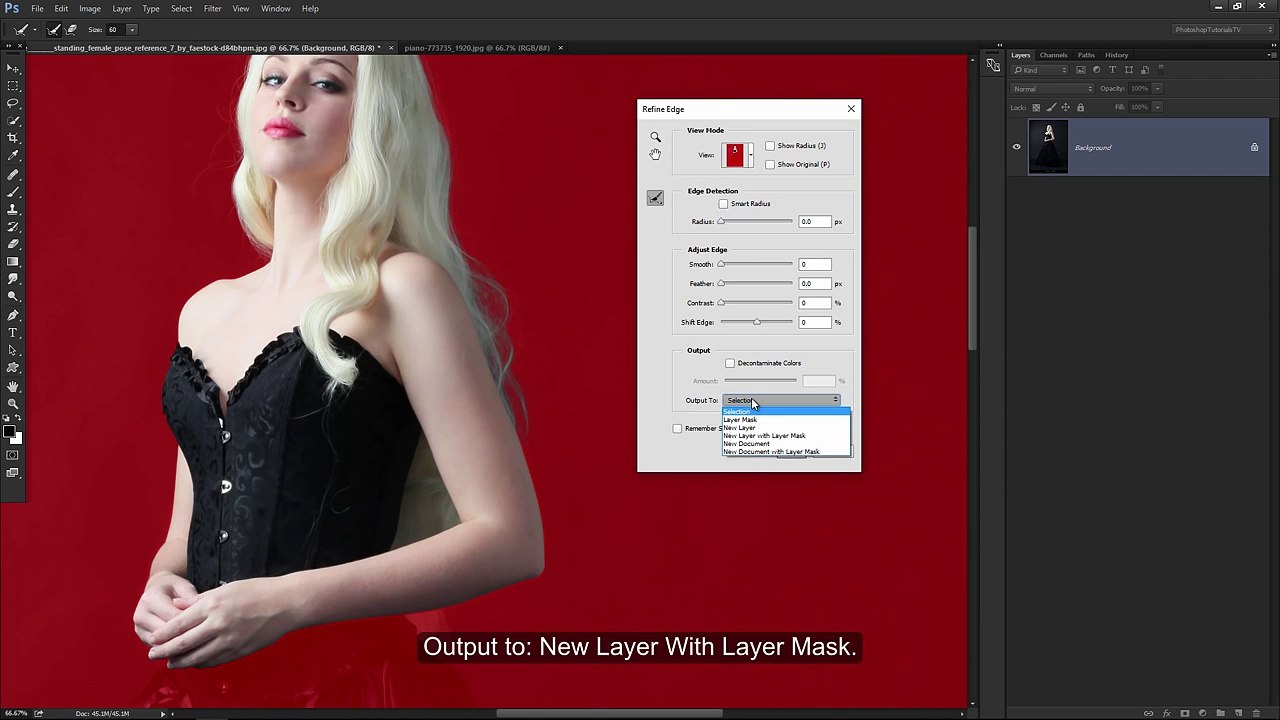This screenshot has height=720, width=1280.
Task: Select the Eyedropper tool
Action: tap(13, 156)
